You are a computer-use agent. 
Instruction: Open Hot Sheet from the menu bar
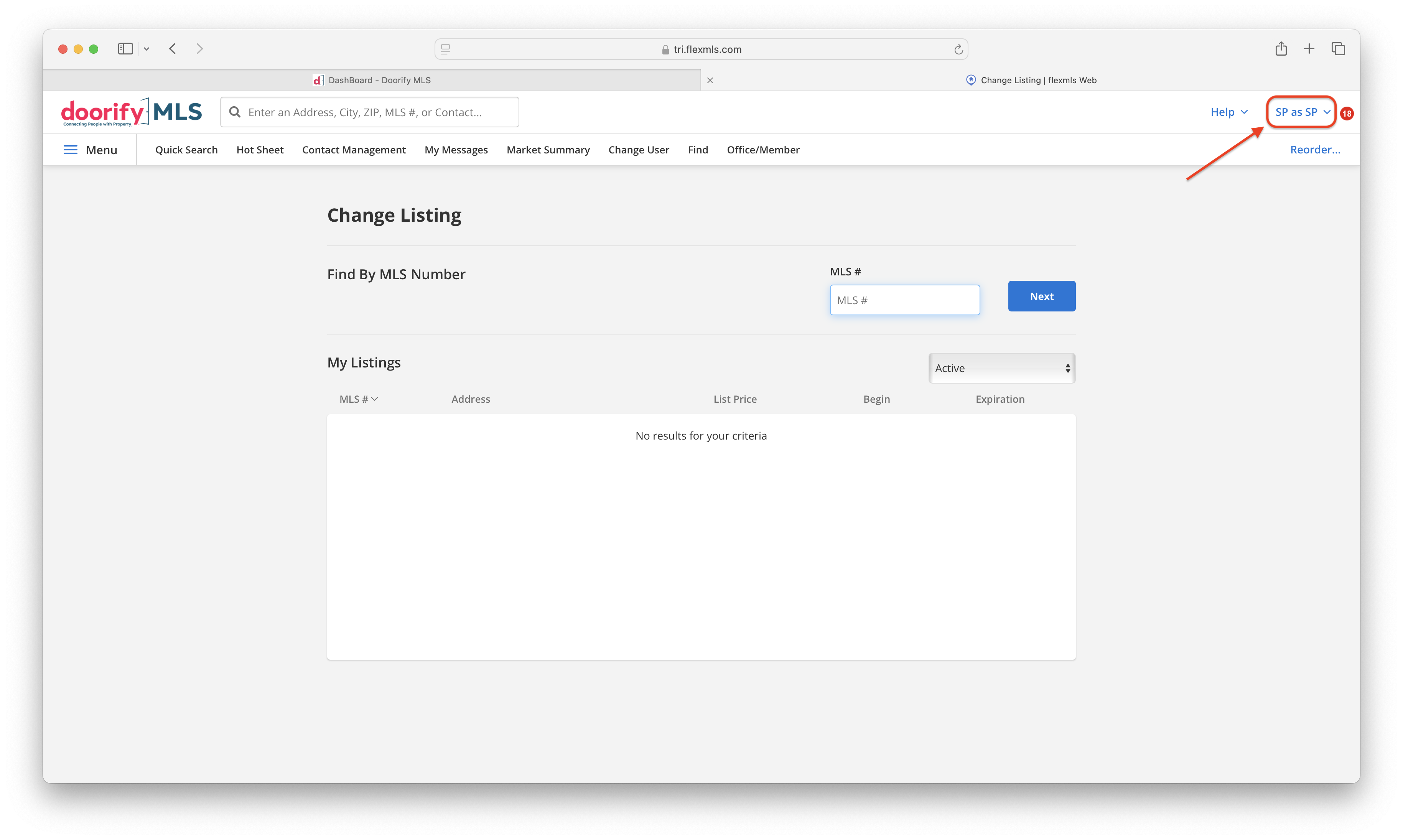pos(260,150)
